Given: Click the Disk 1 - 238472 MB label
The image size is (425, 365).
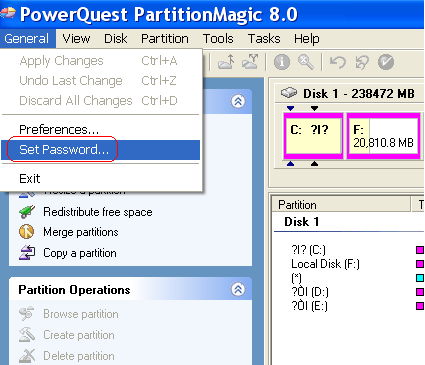Looking at the screenshot, I should point(359,94).
